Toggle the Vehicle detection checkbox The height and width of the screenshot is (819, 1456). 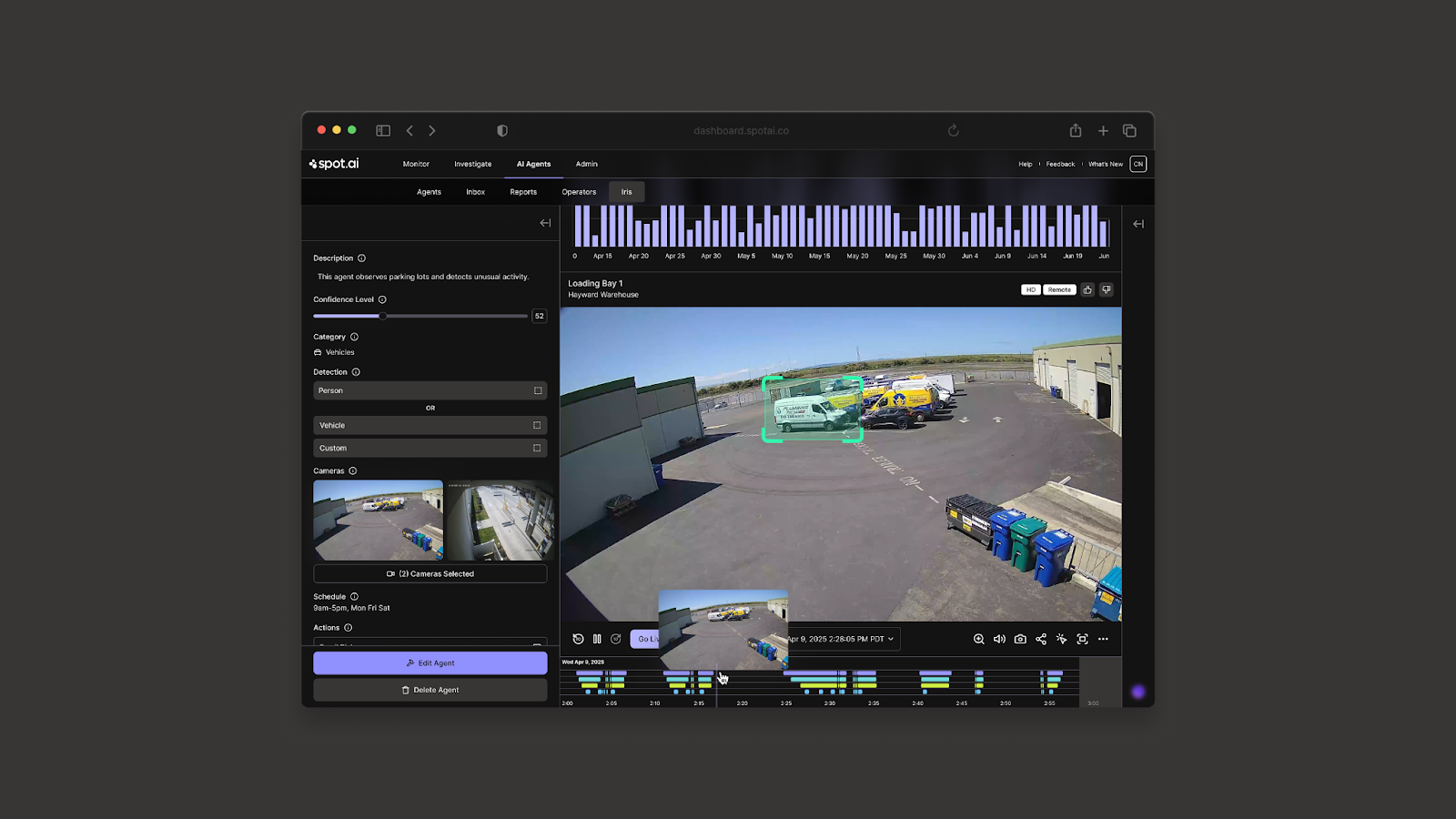[537, 425]
